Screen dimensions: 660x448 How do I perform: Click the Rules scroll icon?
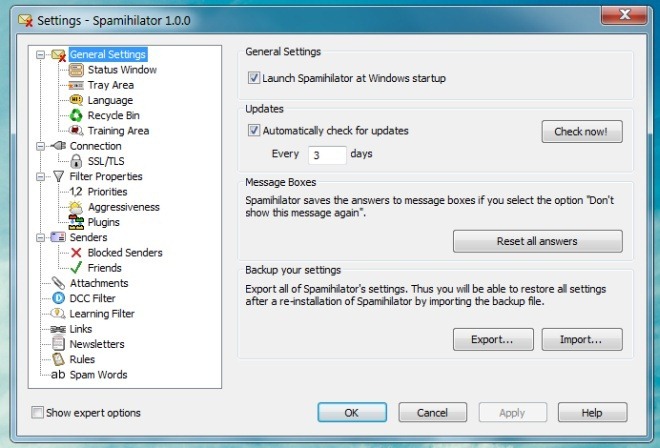point(59,359)
